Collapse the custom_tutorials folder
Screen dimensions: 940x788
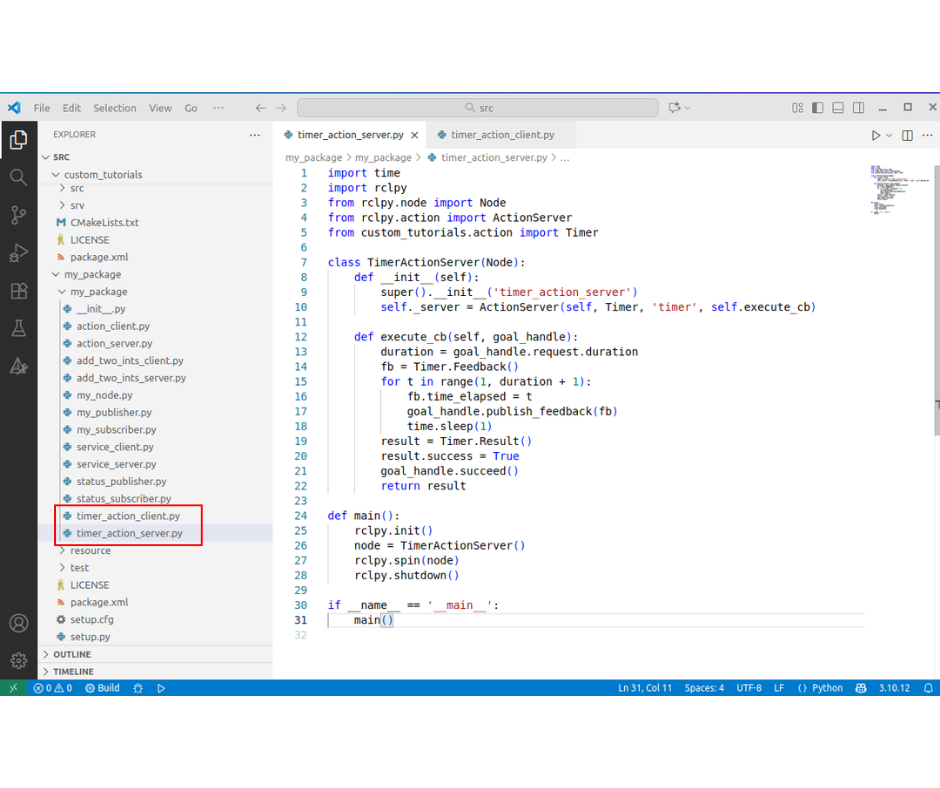102,174
